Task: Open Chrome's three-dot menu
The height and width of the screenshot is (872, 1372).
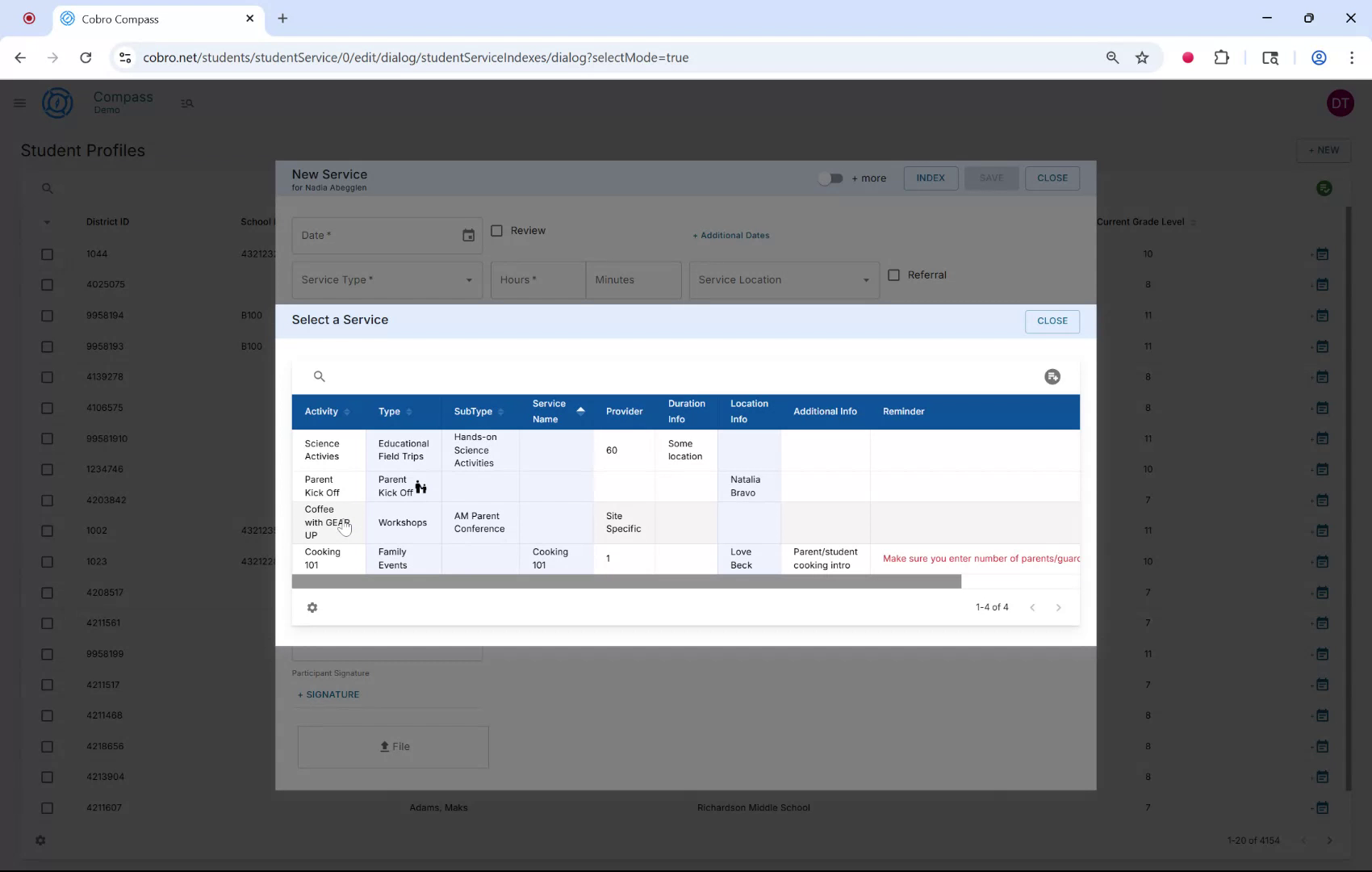Action: (x=1353, y=57)
